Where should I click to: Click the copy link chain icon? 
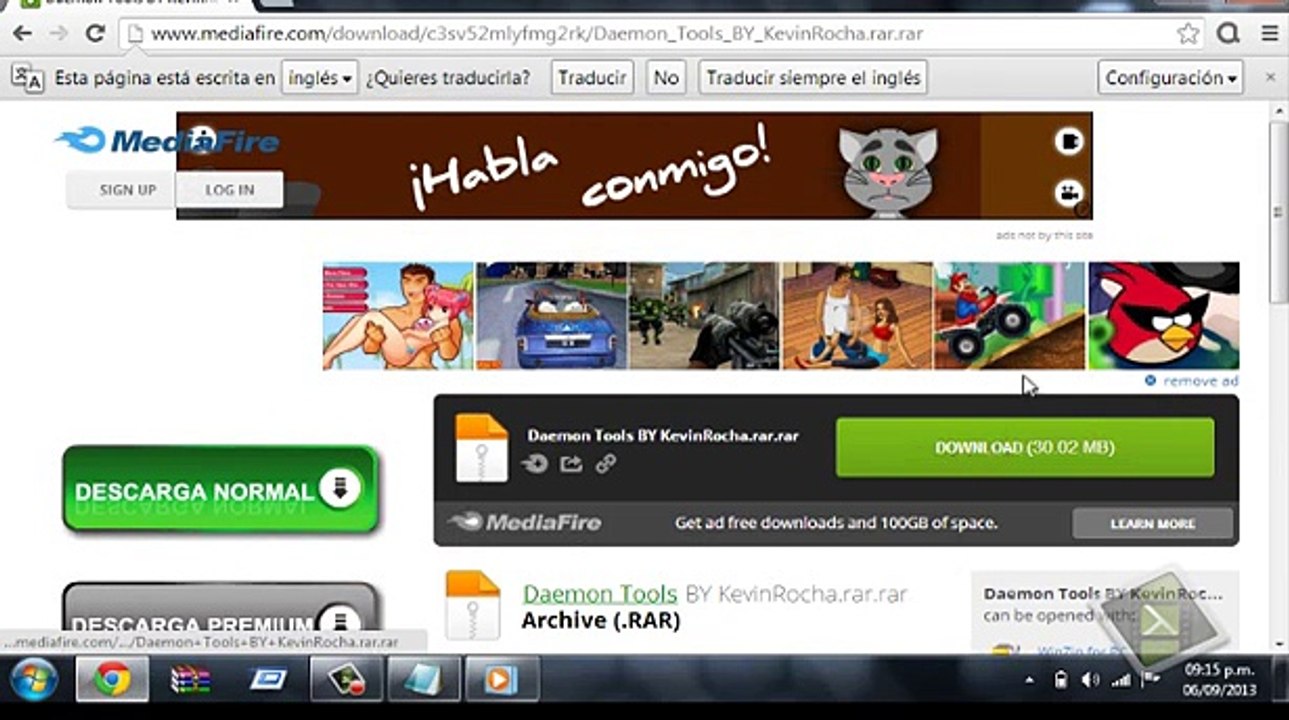pos(605,463)
